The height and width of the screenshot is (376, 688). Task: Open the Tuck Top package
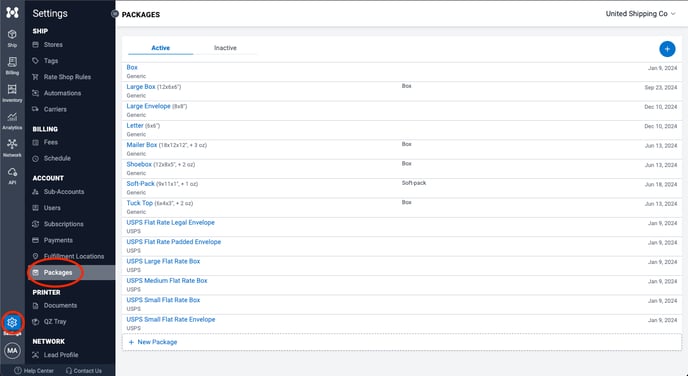pyautogui.click(x=140, y=203)
